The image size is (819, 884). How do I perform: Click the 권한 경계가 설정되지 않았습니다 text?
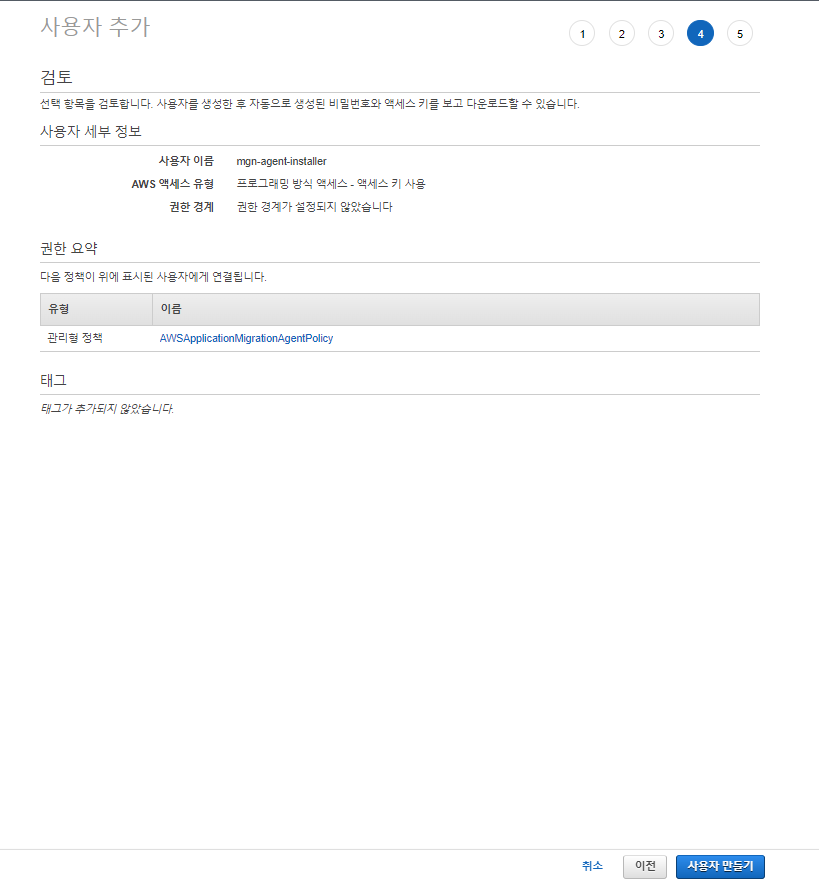tap(315, 207)
